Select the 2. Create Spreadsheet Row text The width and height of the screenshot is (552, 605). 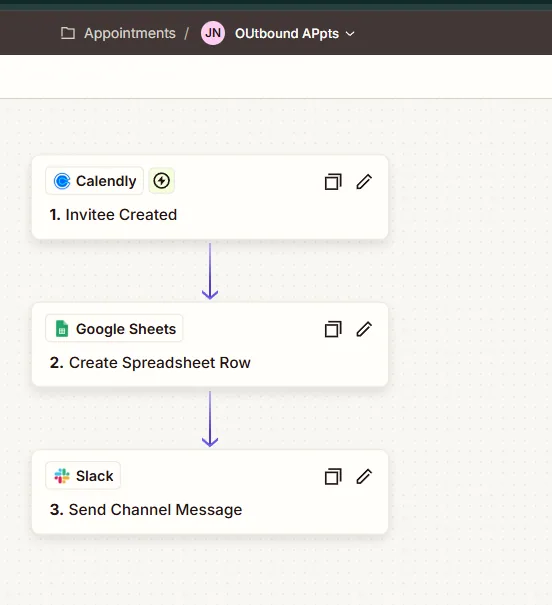click(150, 363)
